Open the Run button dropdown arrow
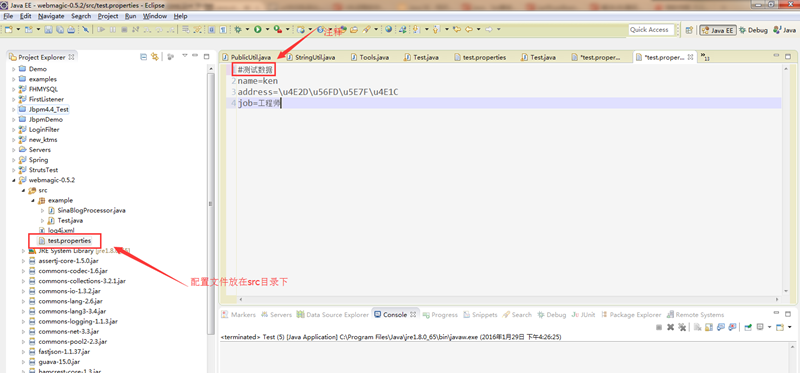800x373 pixels. 267,30
